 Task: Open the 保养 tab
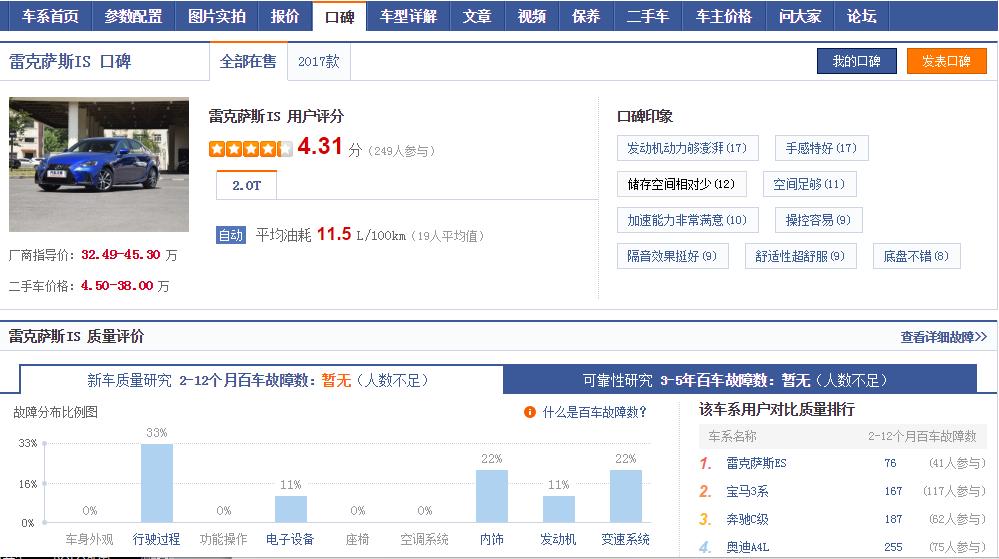coord(586,16)
